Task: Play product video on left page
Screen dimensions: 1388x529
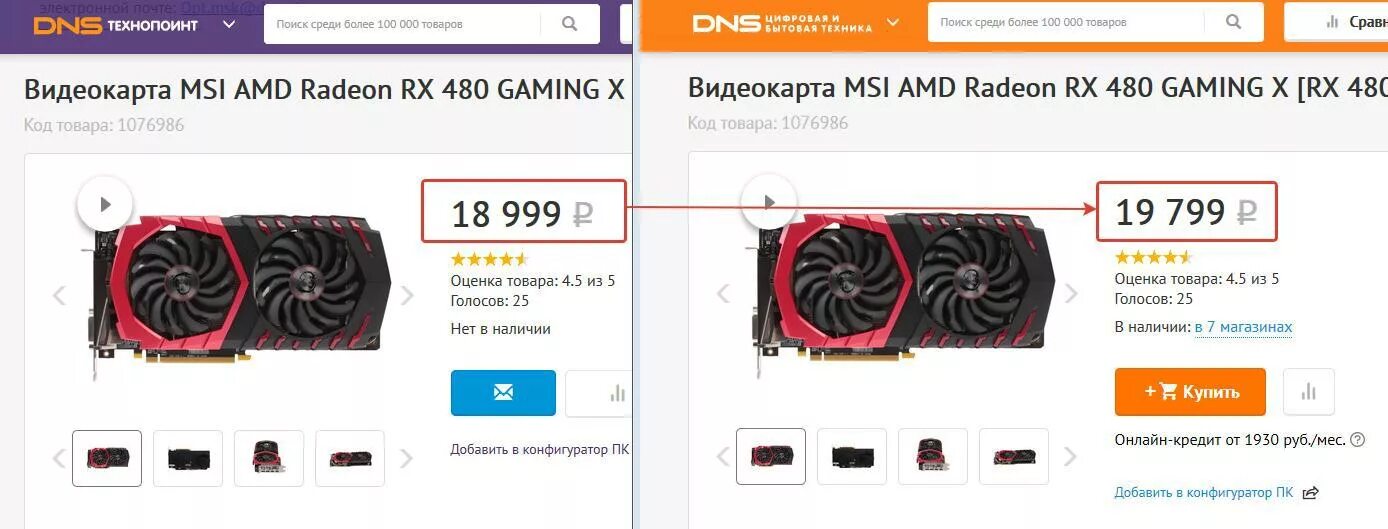Action: click(104, 204)
